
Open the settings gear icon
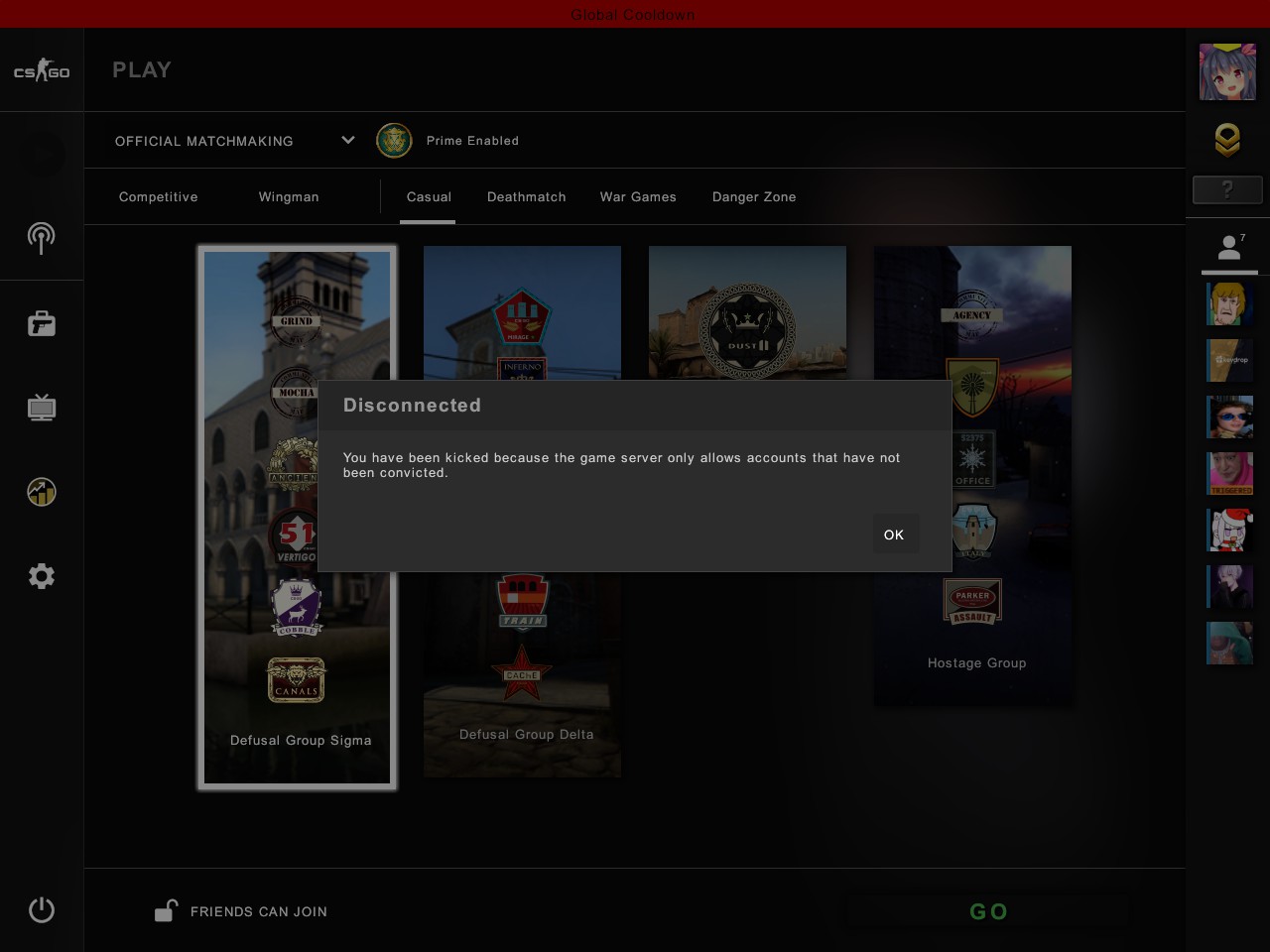[x=42, y=576]
